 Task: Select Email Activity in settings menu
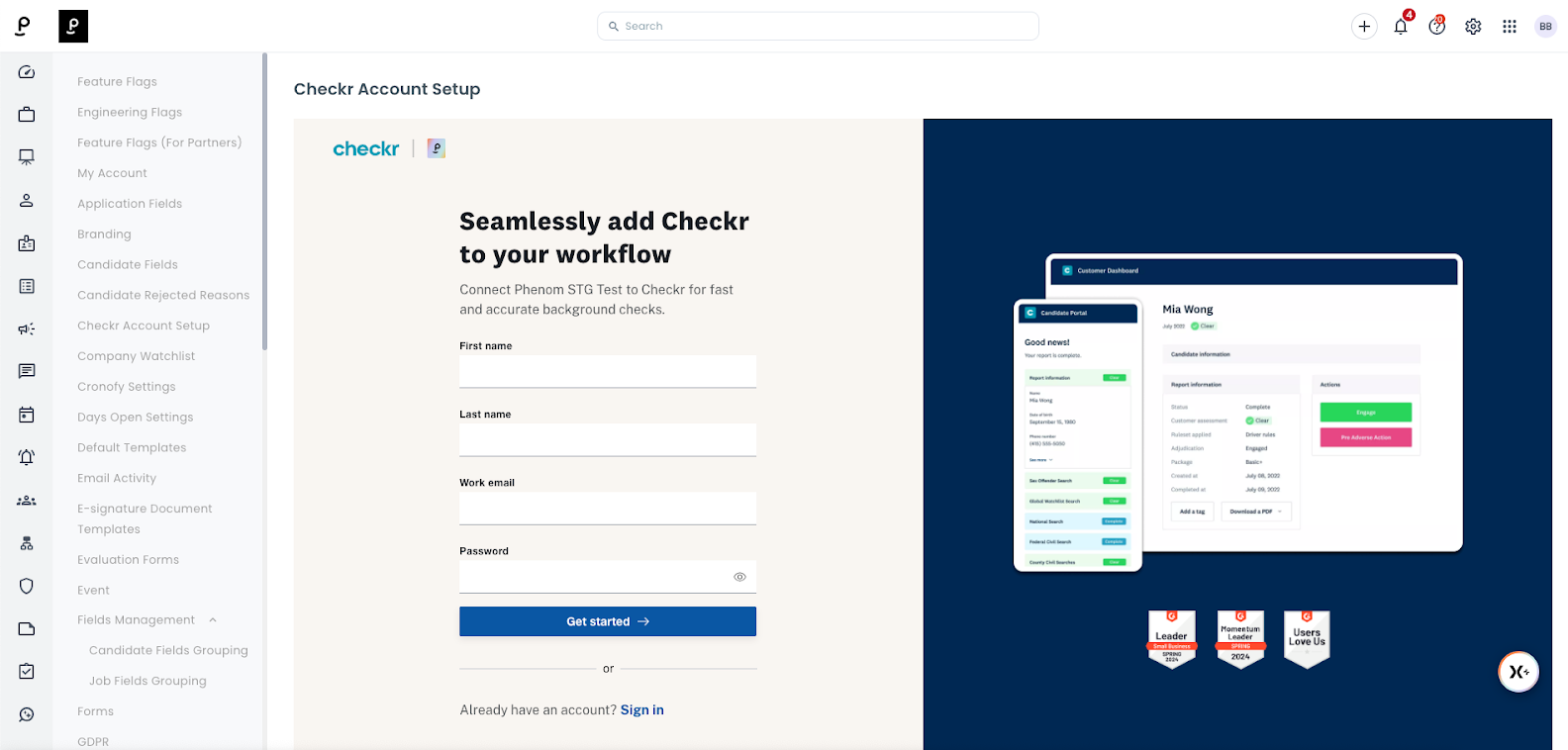click(x=117, y=479)
